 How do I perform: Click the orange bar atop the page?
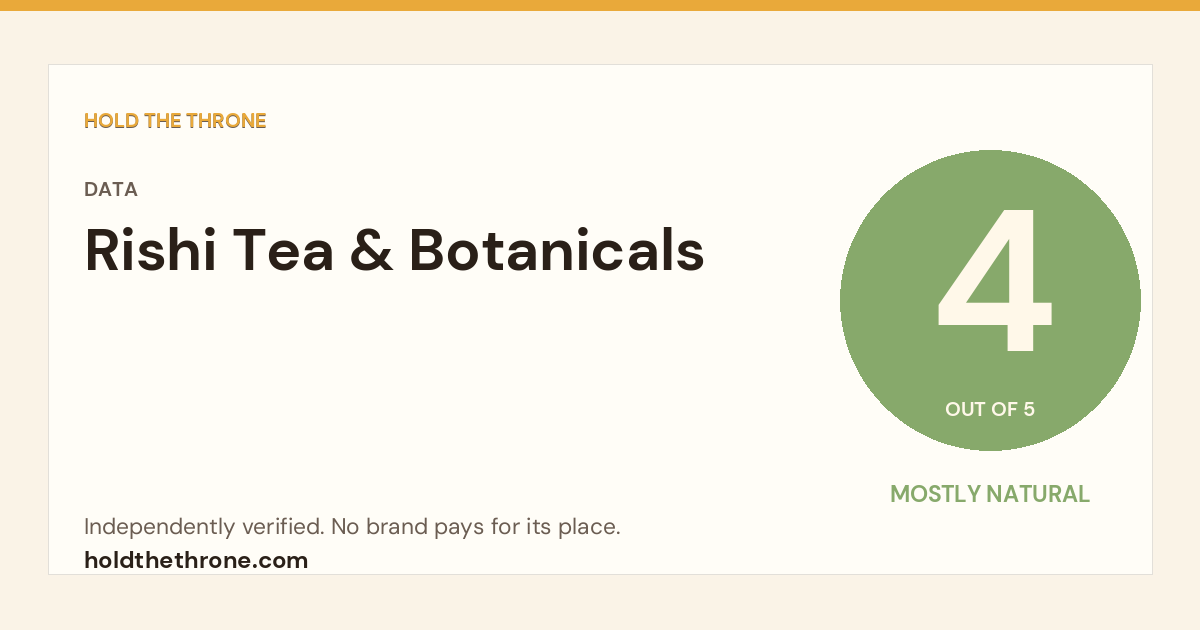[x=600, y=5]
